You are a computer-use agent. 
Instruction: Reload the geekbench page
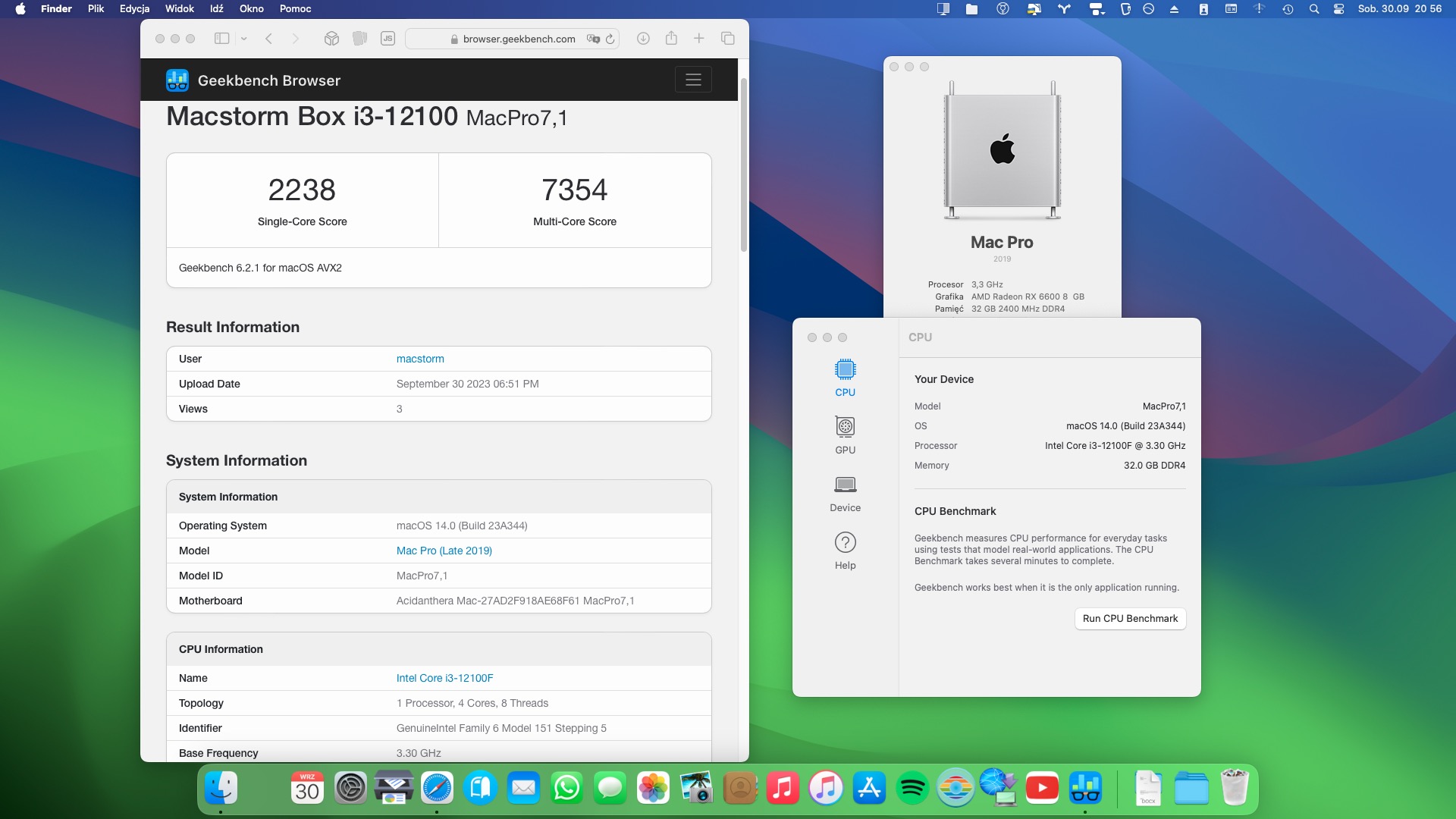coord(610,39)
